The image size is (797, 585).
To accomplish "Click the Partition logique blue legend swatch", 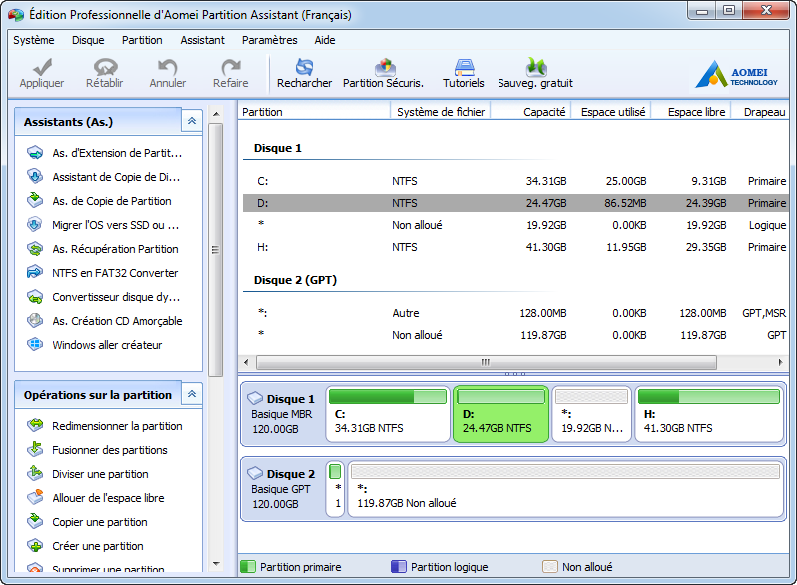I will (398, 566).
